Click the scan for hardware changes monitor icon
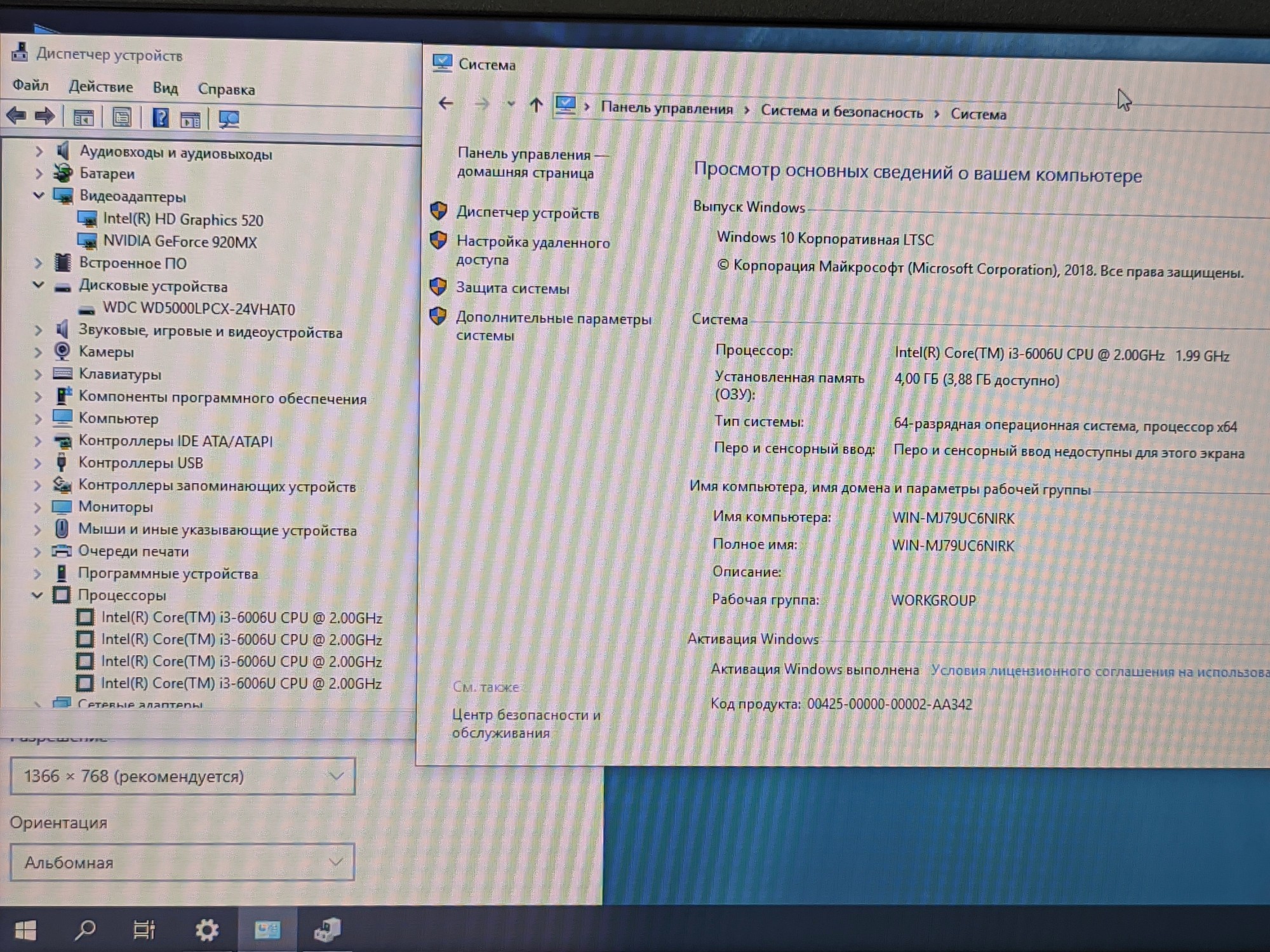This screenshot has width=1270, height=952. (229, 119)
